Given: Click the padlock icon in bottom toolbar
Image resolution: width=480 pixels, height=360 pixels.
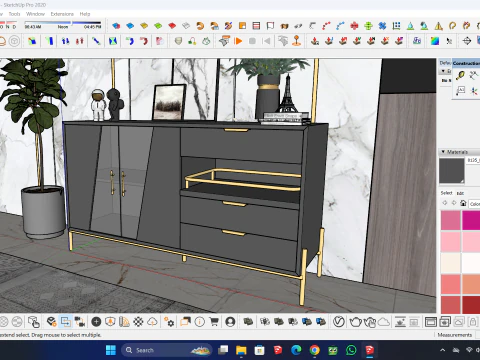Looking at the screenshot, I should 473,322.
